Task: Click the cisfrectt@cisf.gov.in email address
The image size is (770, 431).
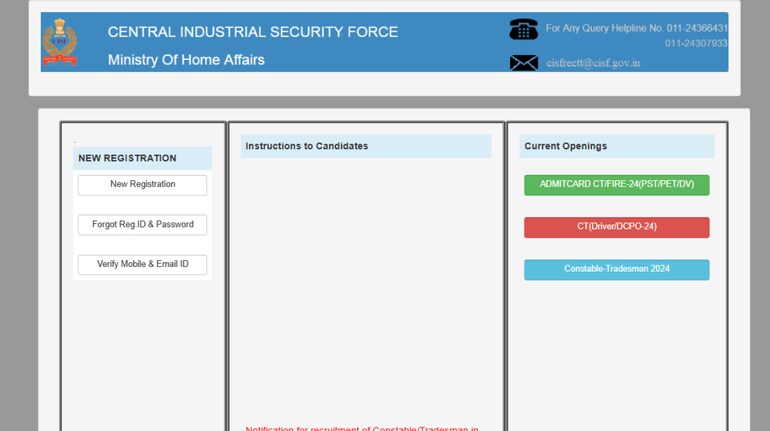Action: pos(593,63)
